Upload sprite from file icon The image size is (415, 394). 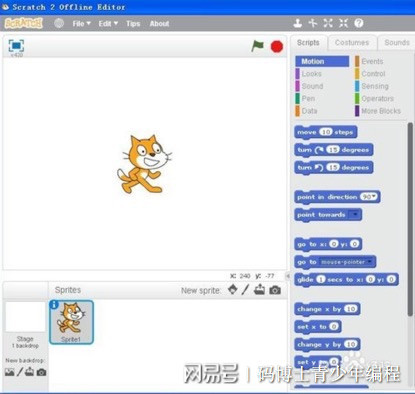259,290
